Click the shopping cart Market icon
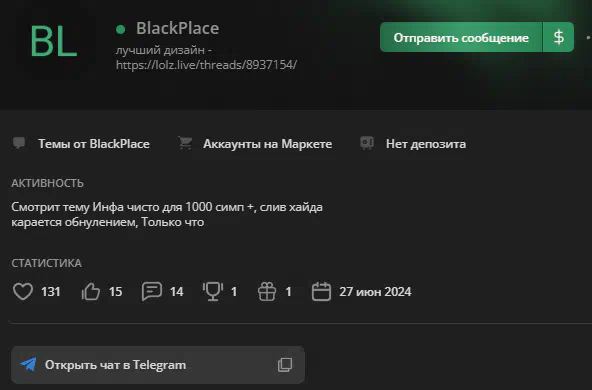Image resolution: width=592 pixels, height=390 pixels. (x=185, y=143)
